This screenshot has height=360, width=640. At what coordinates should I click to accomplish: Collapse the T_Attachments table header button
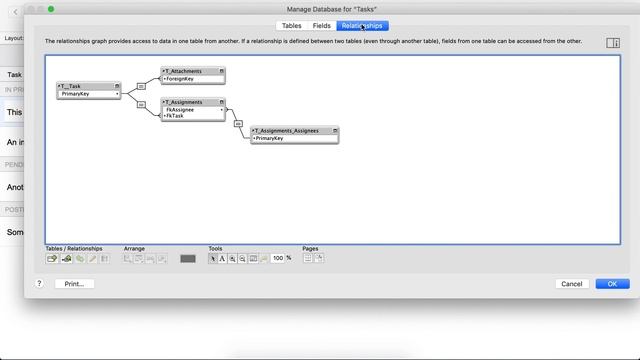pos(222,71)
